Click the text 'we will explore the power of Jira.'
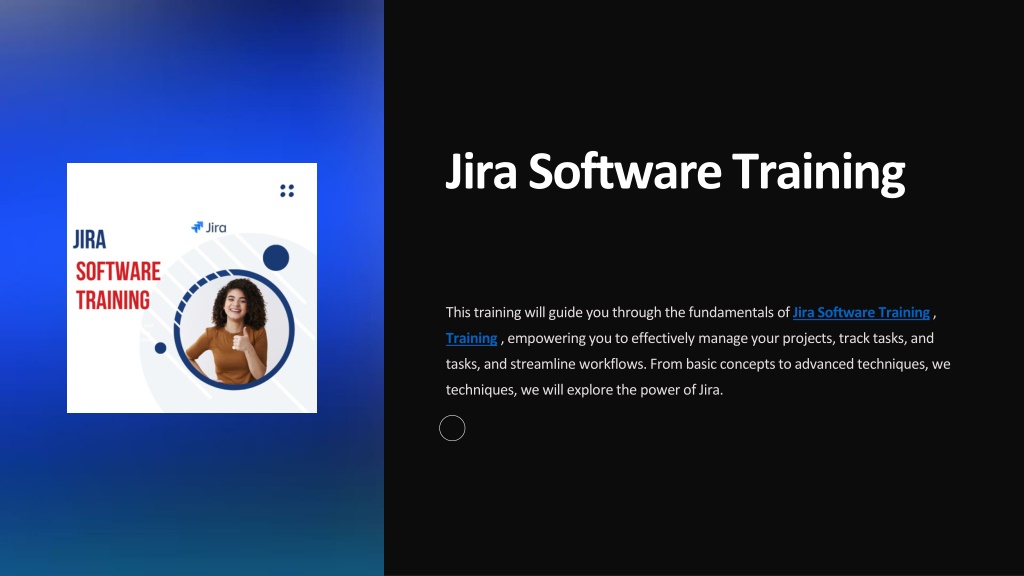Image resolution: width=1024 pixels, height=576 pixels. [x=622, y=390]
